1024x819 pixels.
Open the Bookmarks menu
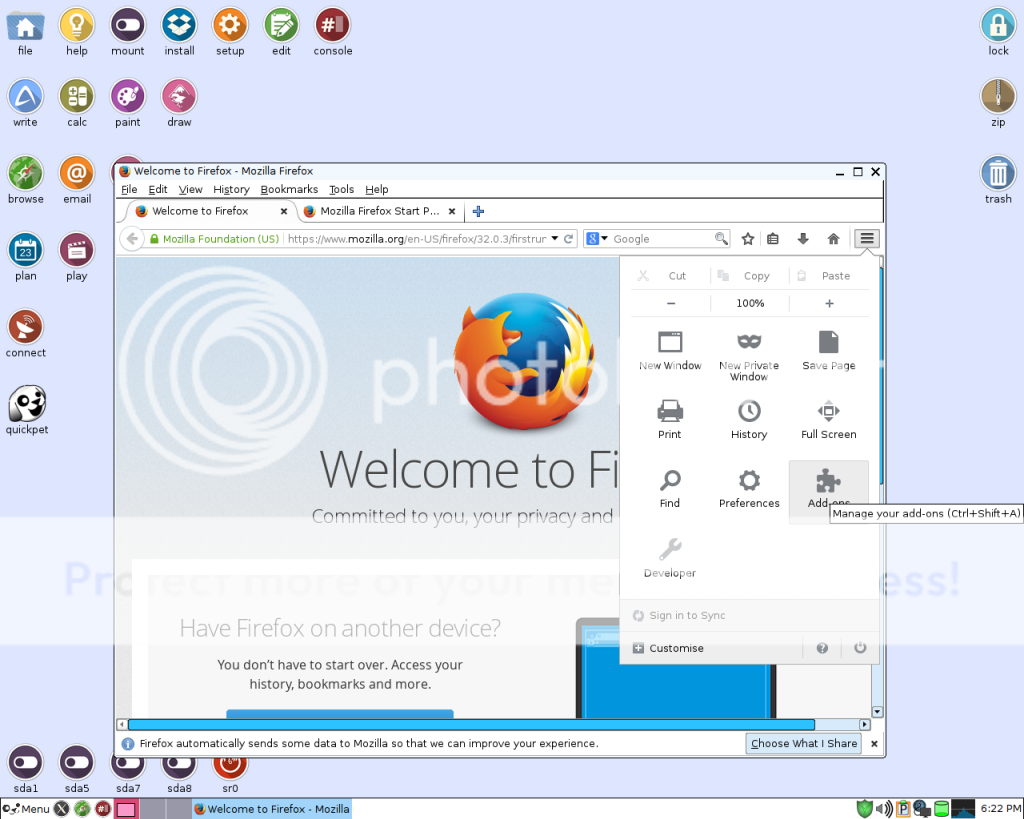(x=289, y=189)
